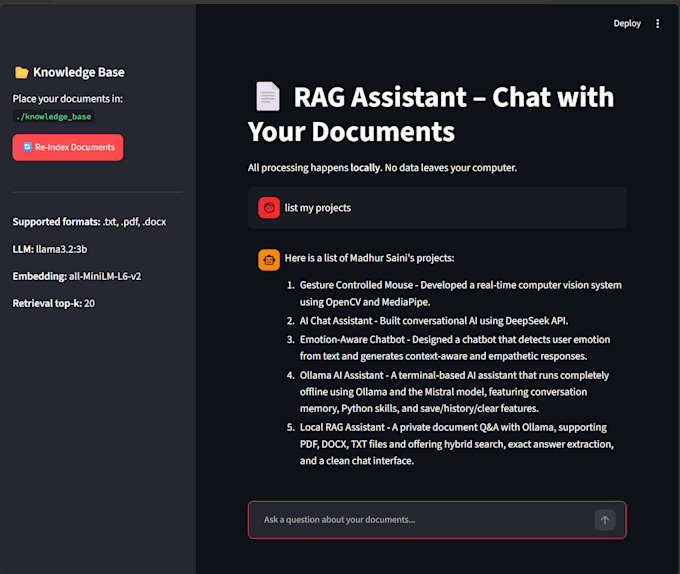The width and height of the screenshot is (680, 574).
Task: Click the 'RAG Assistant – Chat with Your Documents' title
Action: coord(431,114)
